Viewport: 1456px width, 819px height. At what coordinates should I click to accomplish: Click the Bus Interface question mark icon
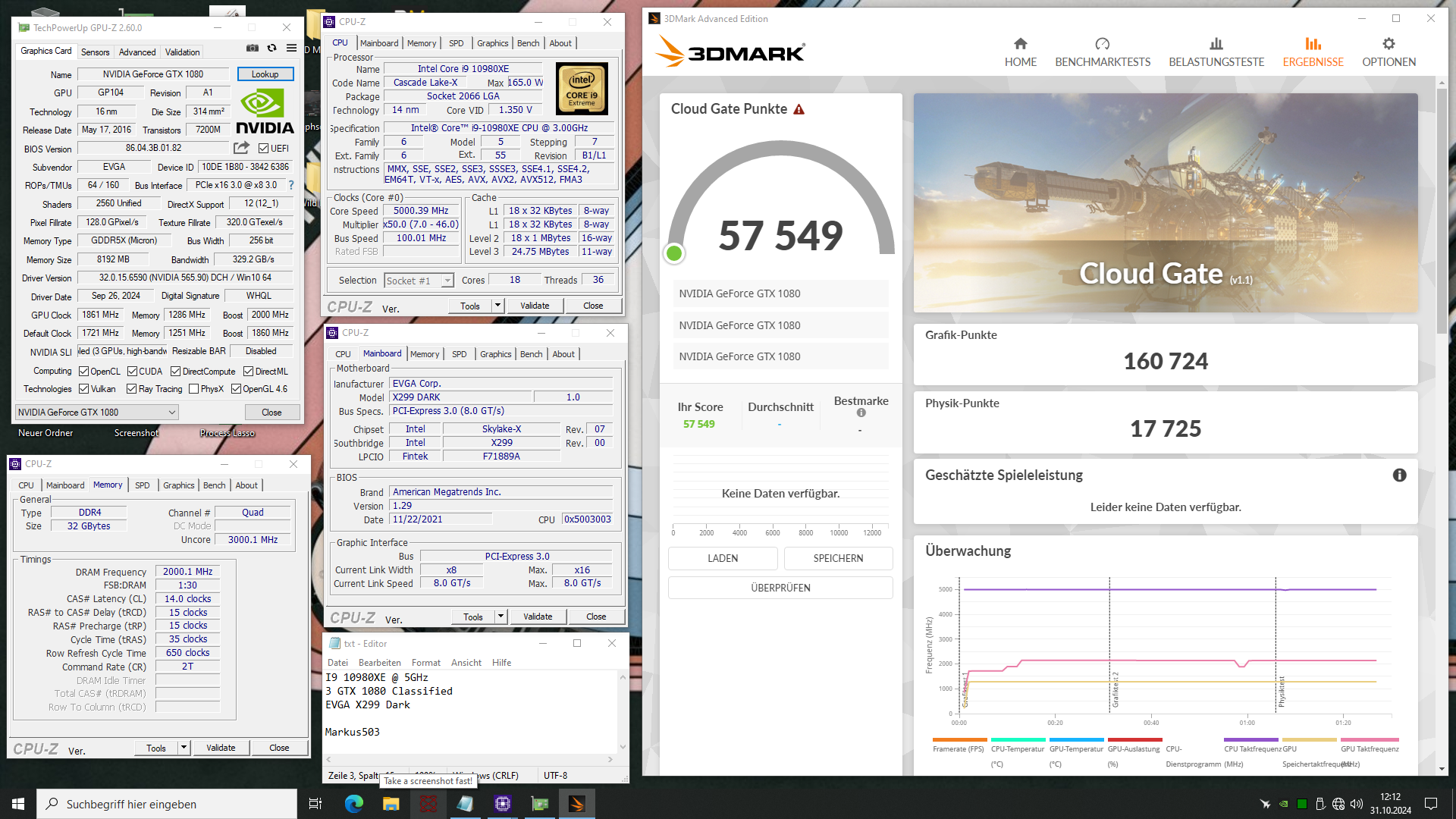click(x=291, y=185)
